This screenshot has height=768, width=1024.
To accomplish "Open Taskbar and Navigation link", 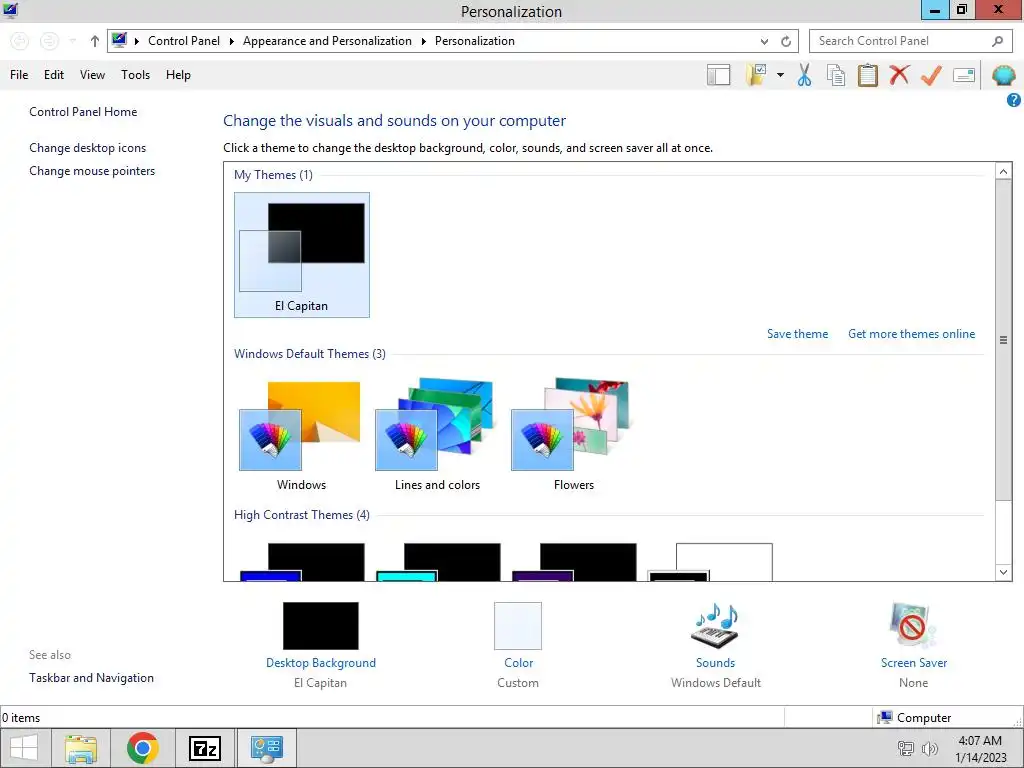I will coord(91,678).
